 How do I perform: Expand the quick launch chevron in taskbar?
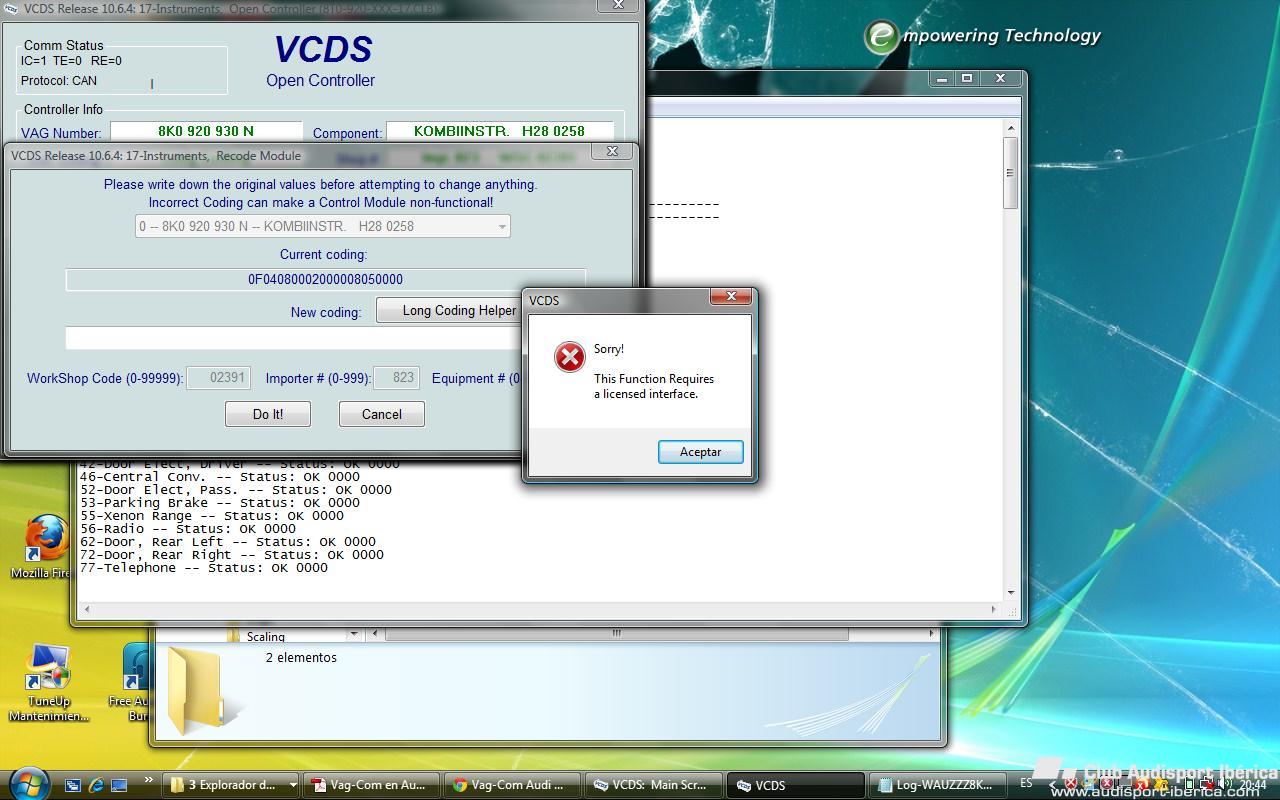149,781
